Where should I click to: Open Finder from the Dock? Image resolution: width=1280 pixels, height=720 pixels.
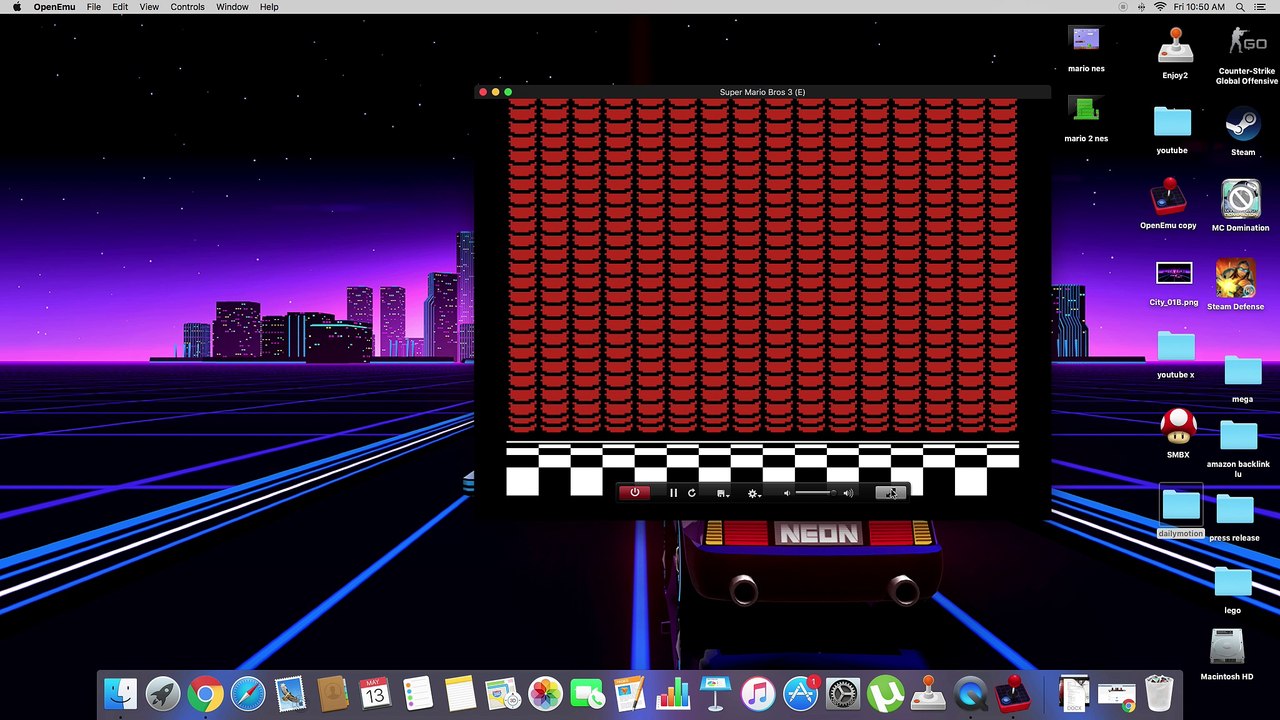tap(120, 693)
